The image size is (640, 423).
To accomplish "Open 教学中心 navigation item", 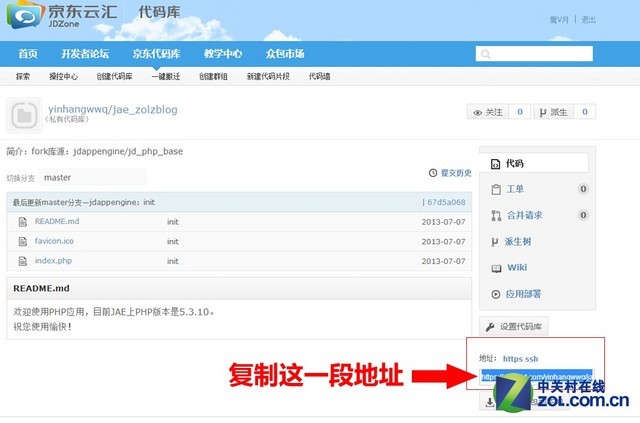I will point(223,53).
